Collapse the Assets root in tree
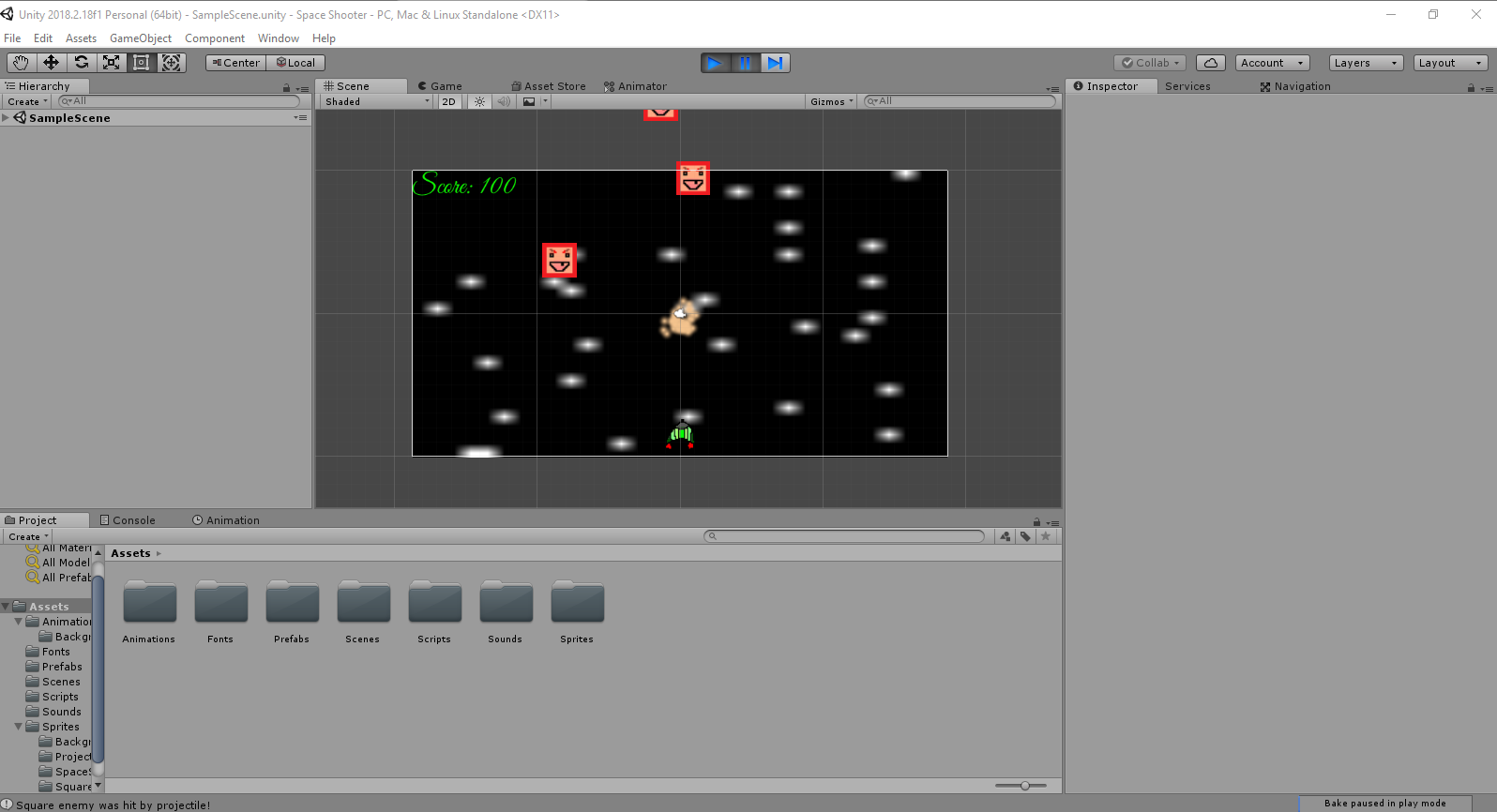The image size is (1497, 812). [x=6, y=607]
